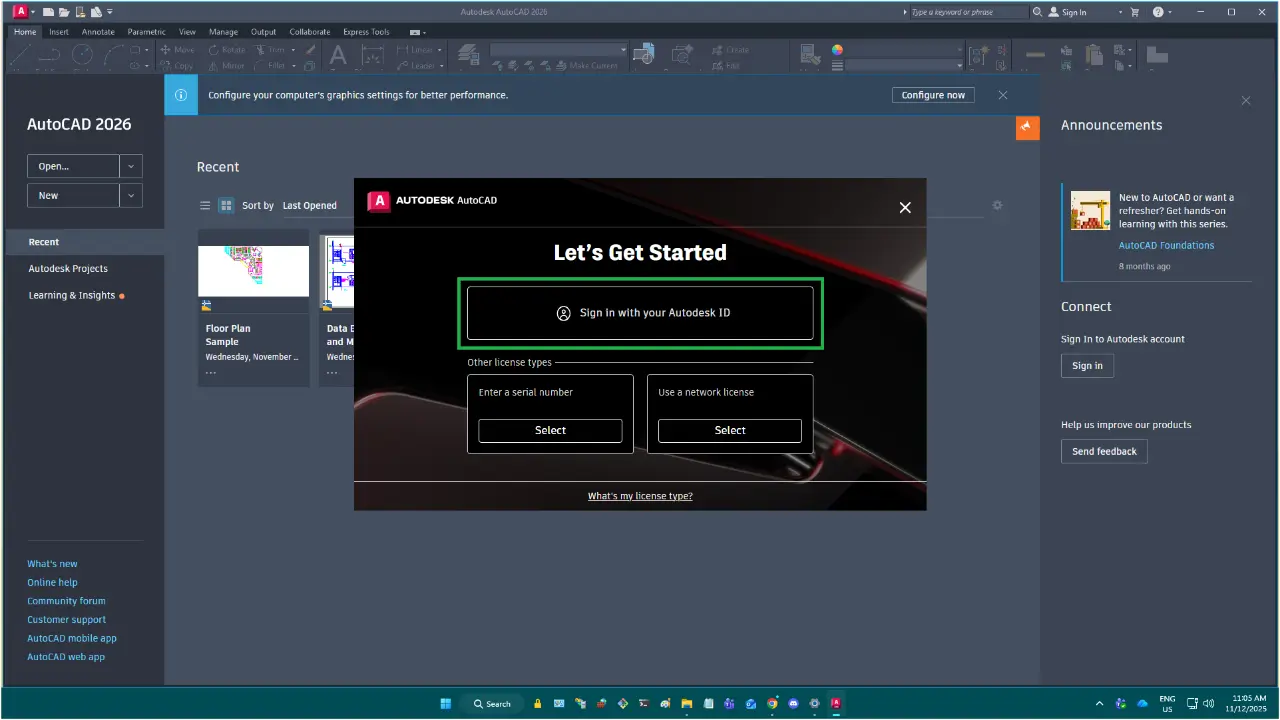The image size is (1280, 720).
Task: Open the Parametric ribbon tab
Action: 146,32
